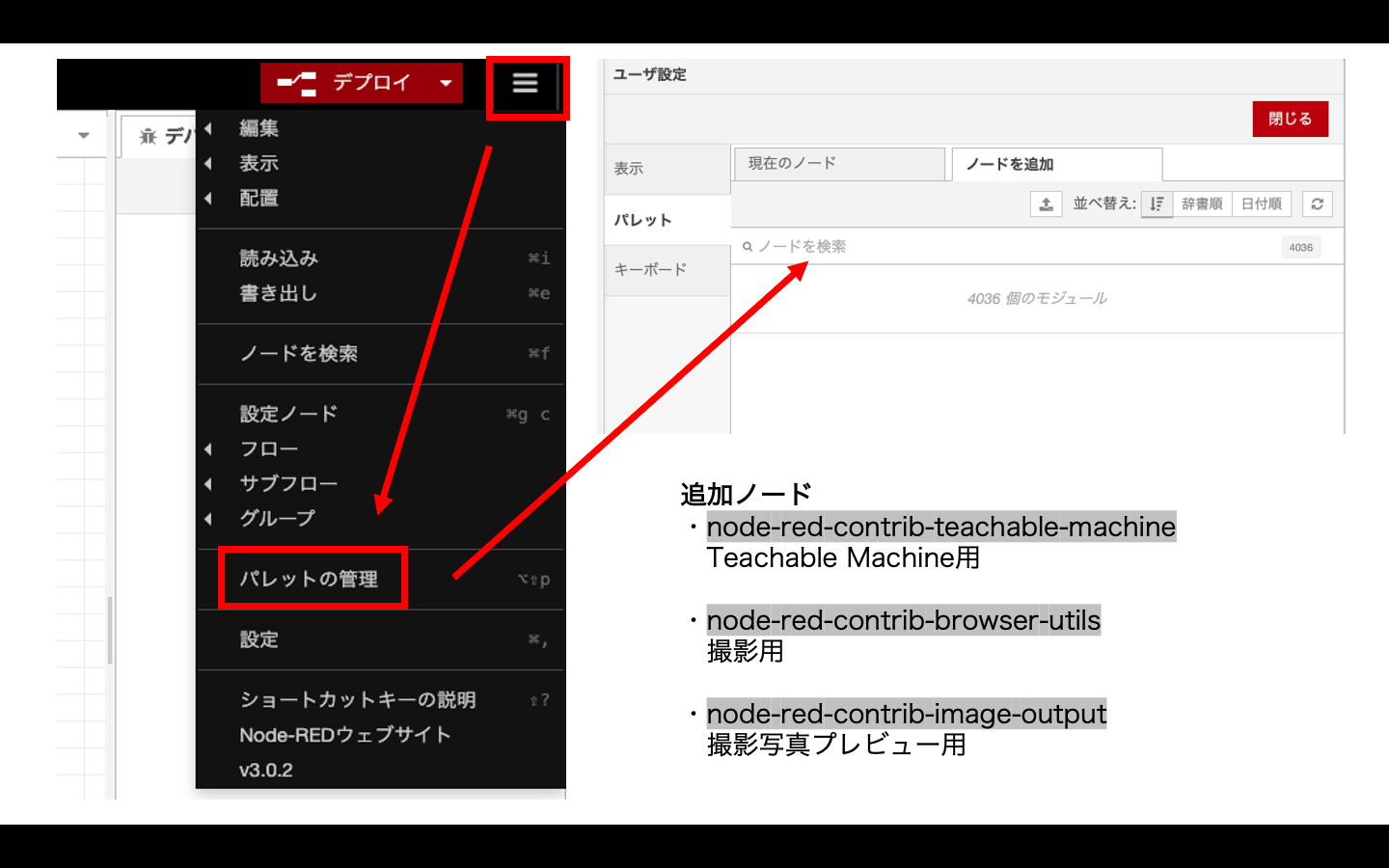Viewport: 1389px width, 868px height.
Task: Click version v3.0.2 menu entry
Action: [x=380, y=770]
